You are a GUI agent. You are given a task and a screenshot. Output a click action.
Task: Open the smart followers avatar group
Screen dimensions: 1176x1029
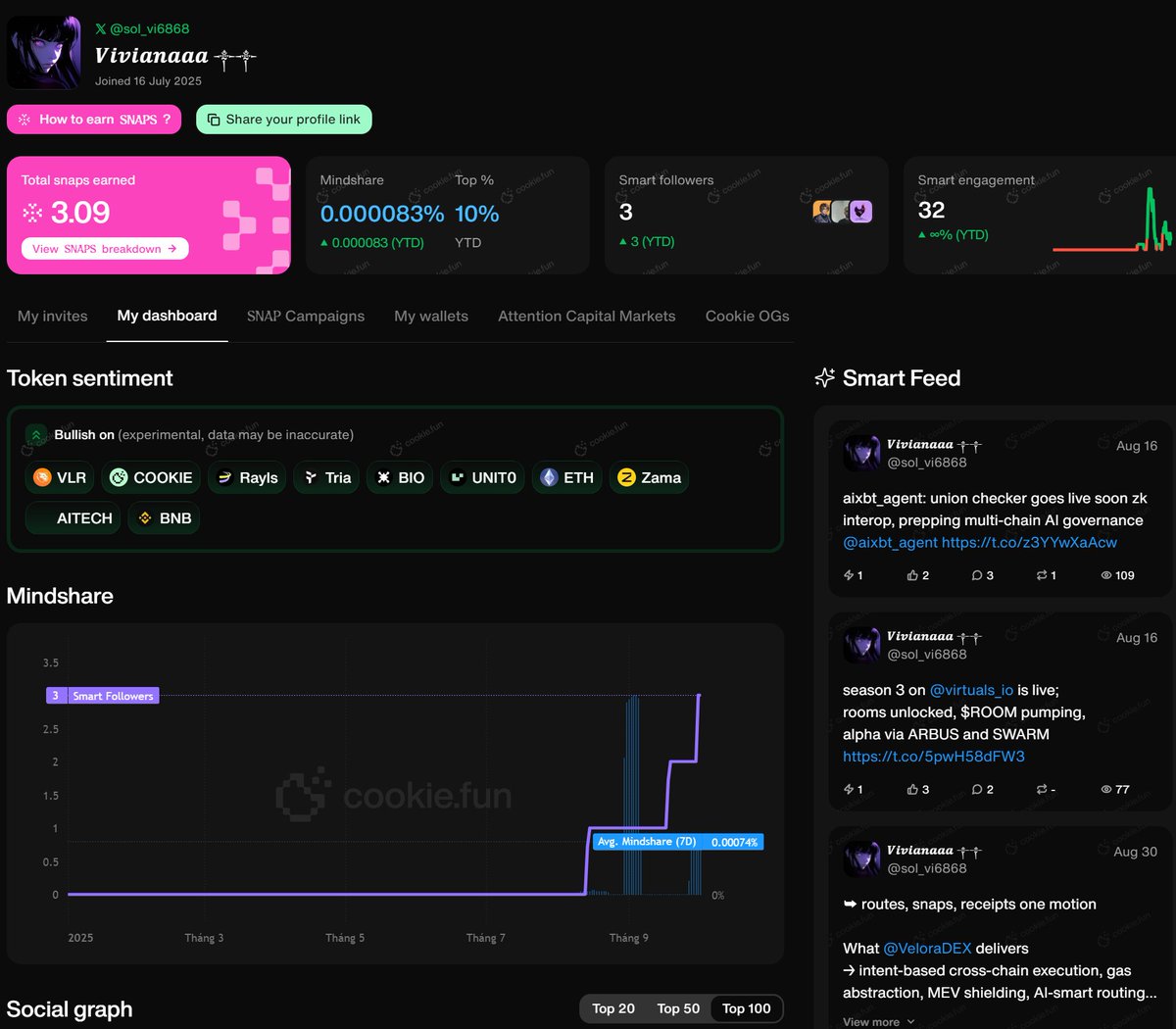842,212
